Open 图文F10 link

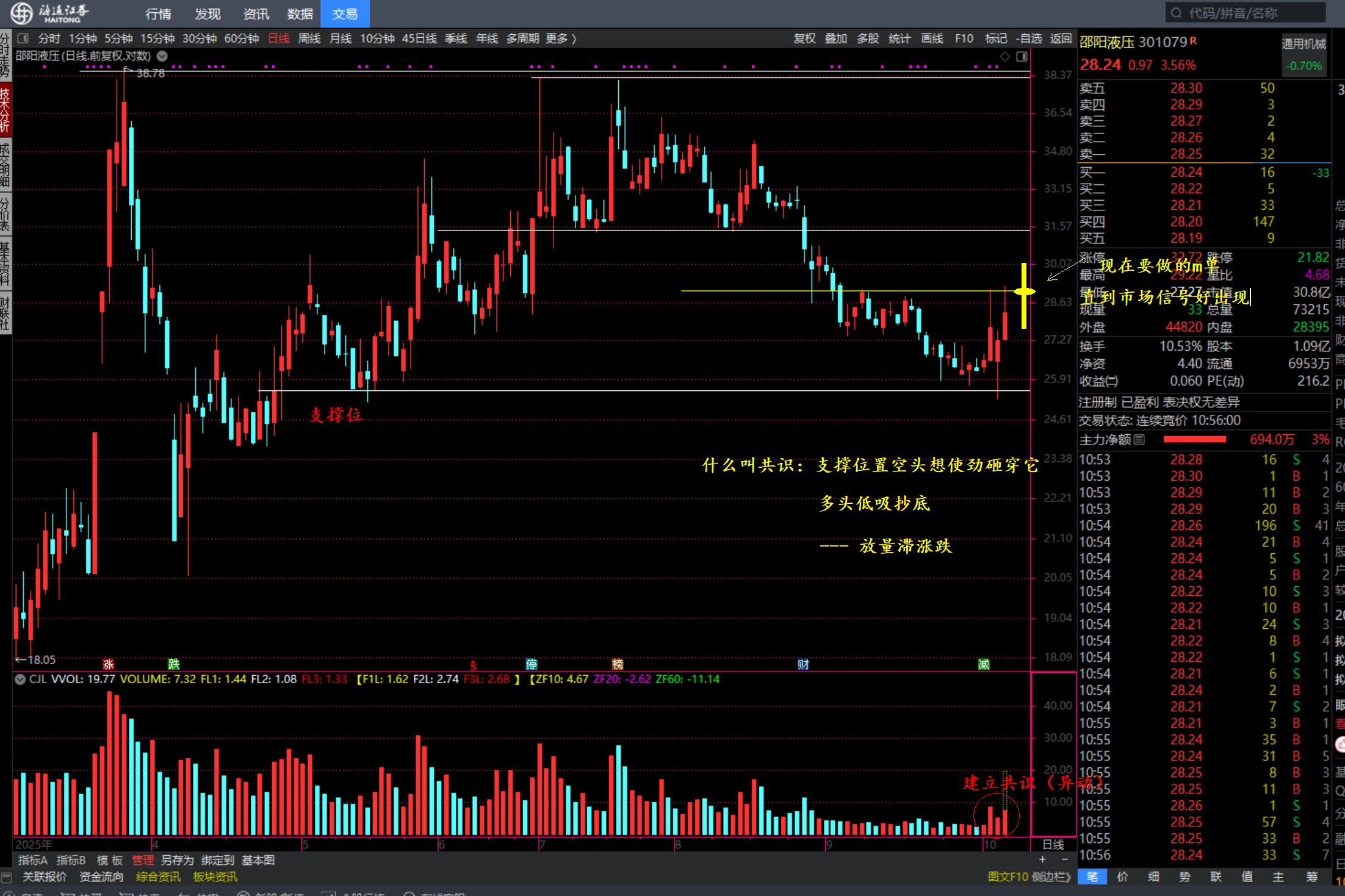1008,876
